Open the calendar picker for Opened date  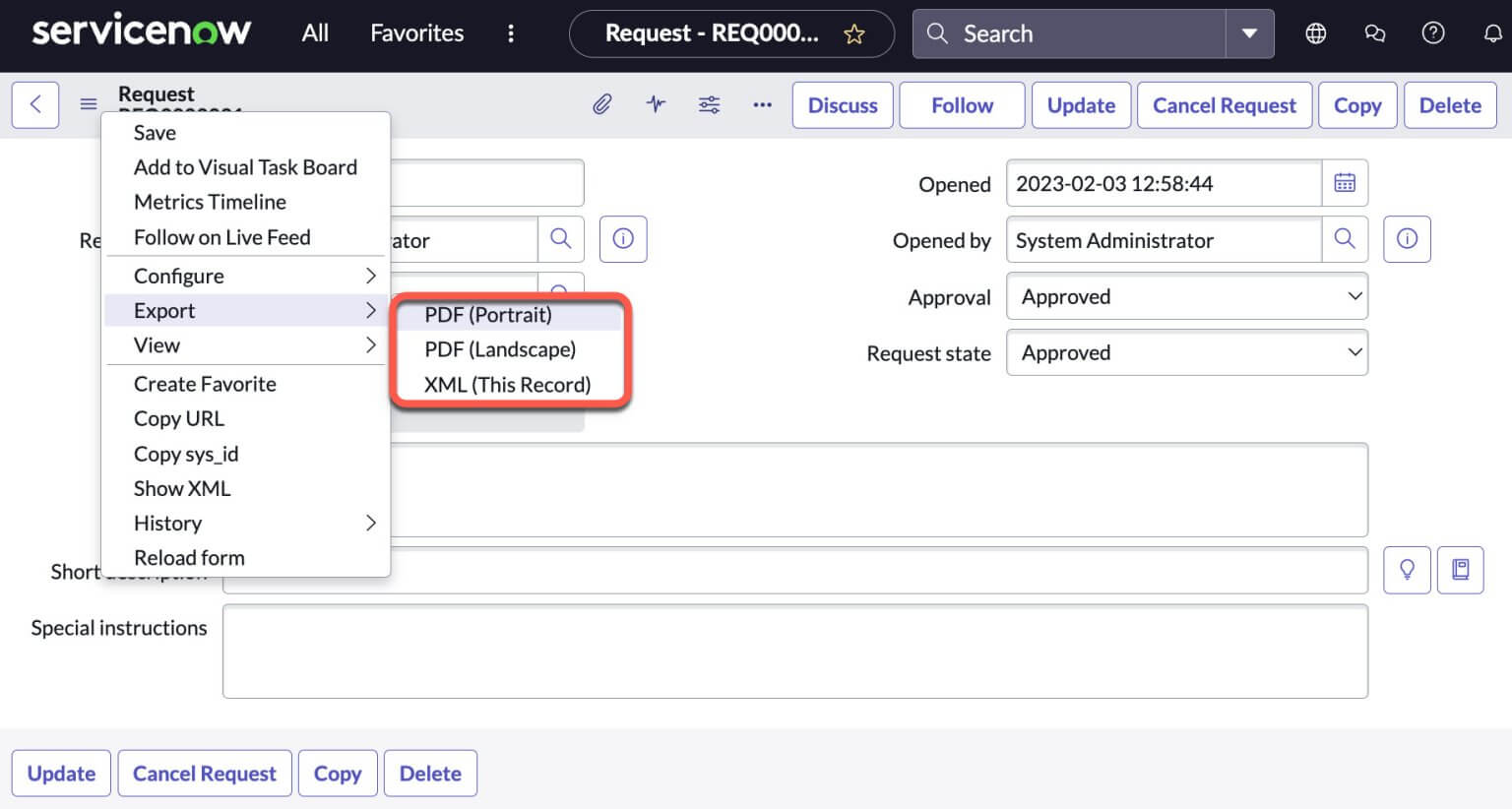click(1345, 182)
